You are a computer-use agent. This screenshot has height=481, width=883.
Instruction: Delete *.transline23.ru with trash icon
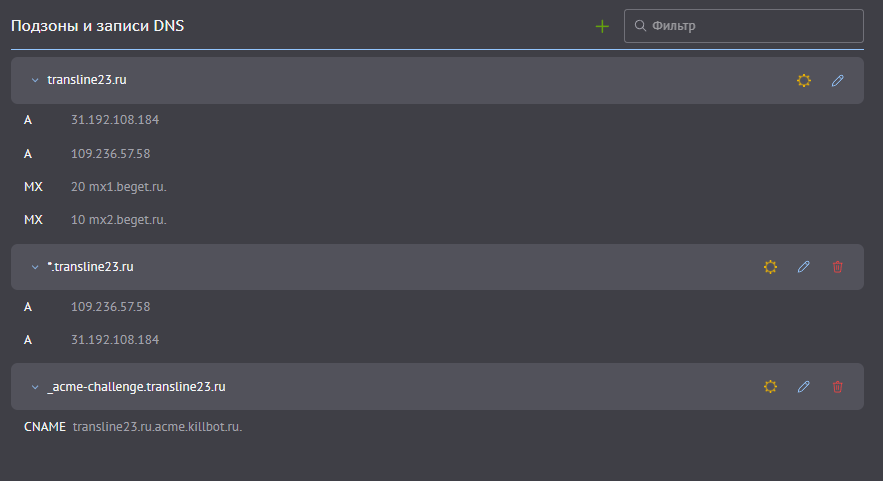(x=837, y=267)
